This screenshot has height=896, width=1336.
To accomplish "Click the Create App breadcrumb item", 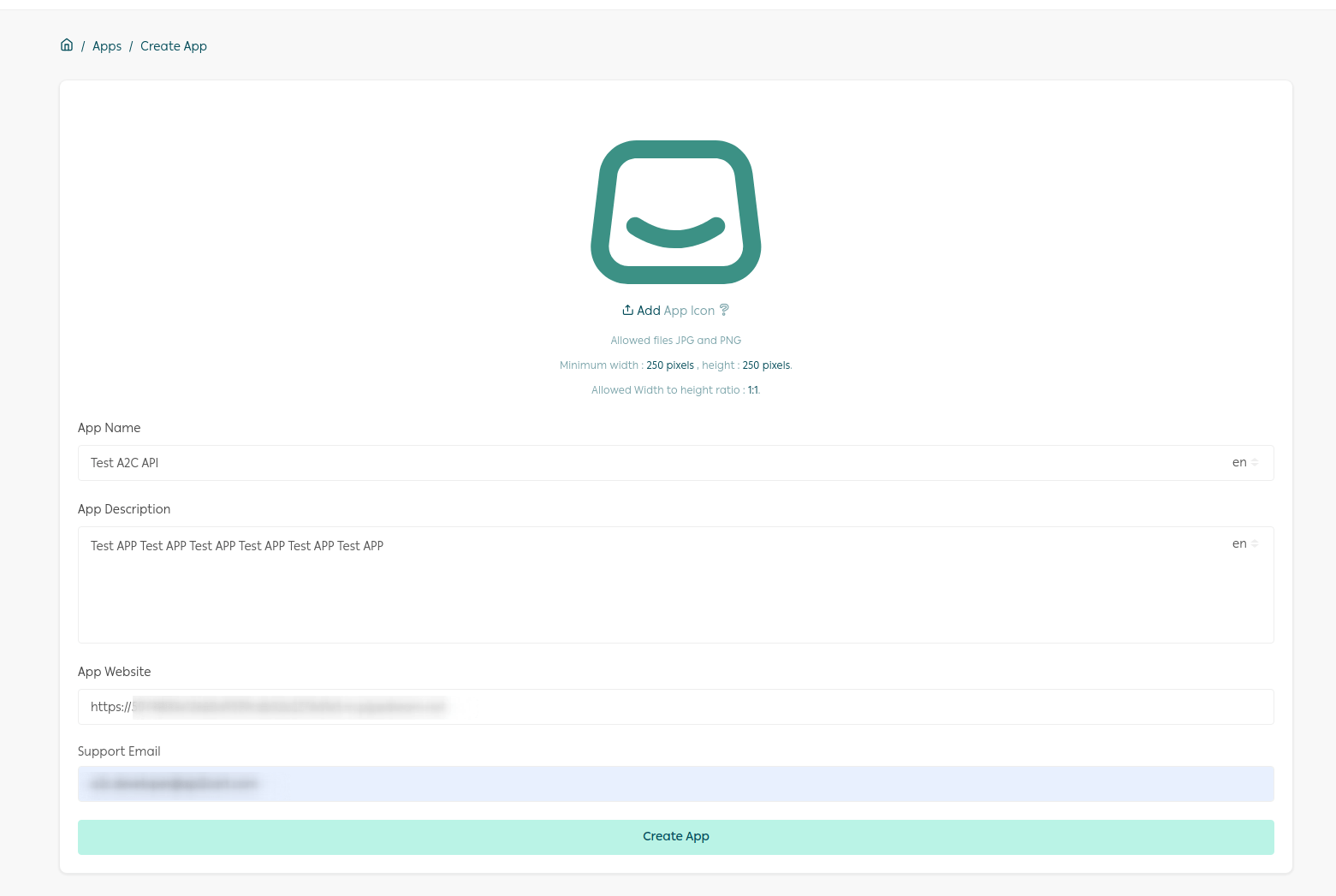I will 174,46.
